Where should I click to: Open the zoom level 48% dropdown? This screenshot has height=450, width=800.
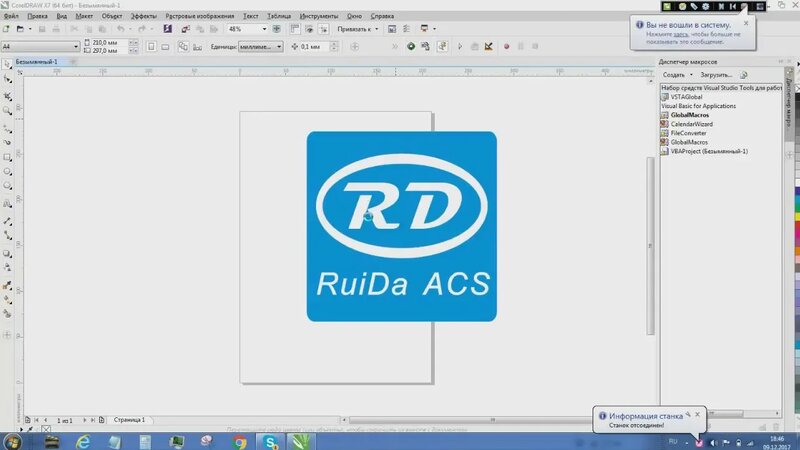coord(264,29)
